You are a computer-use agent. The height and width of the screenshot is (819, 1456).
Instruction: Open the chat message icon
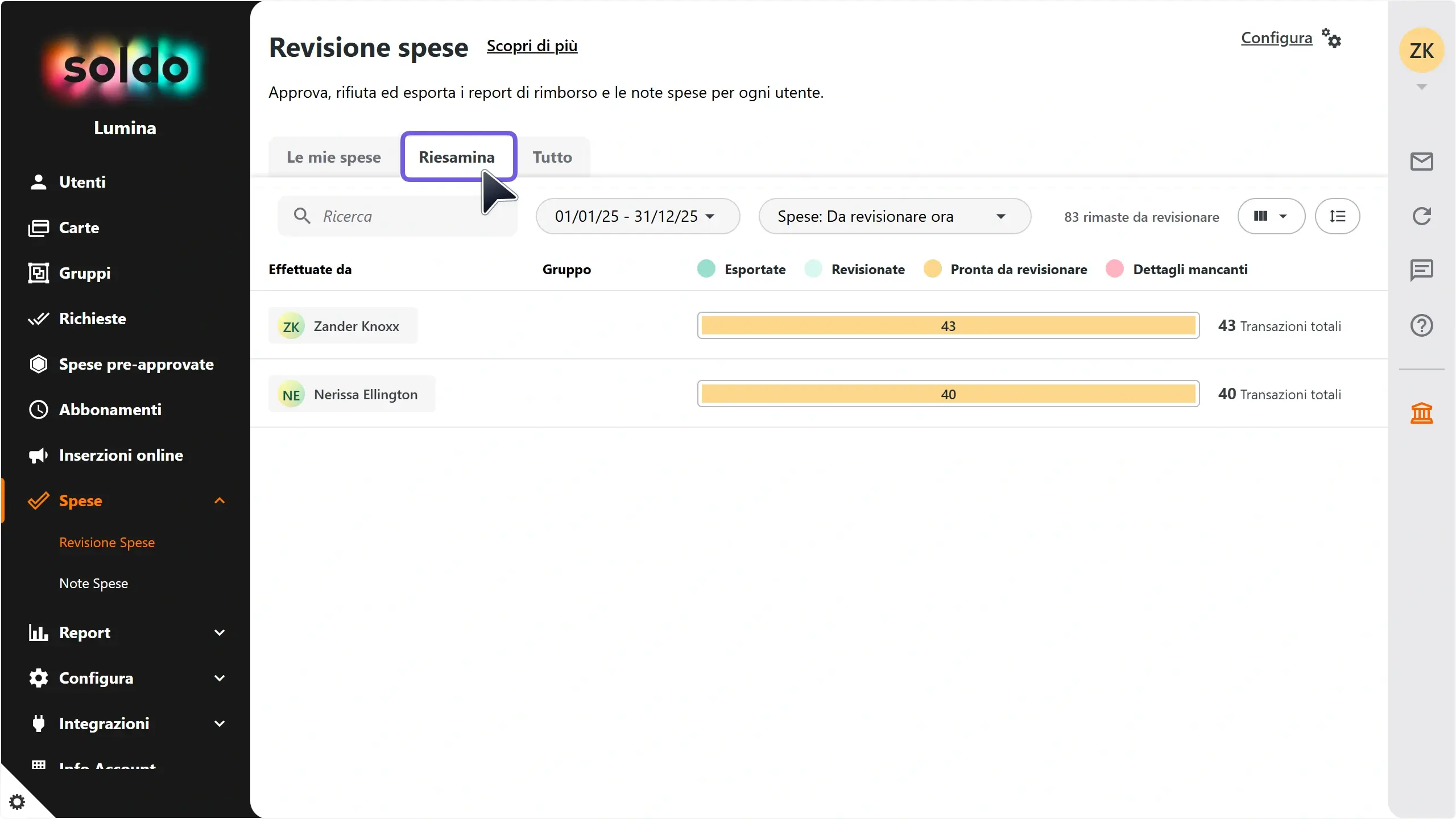click(x=1421, y=270)
